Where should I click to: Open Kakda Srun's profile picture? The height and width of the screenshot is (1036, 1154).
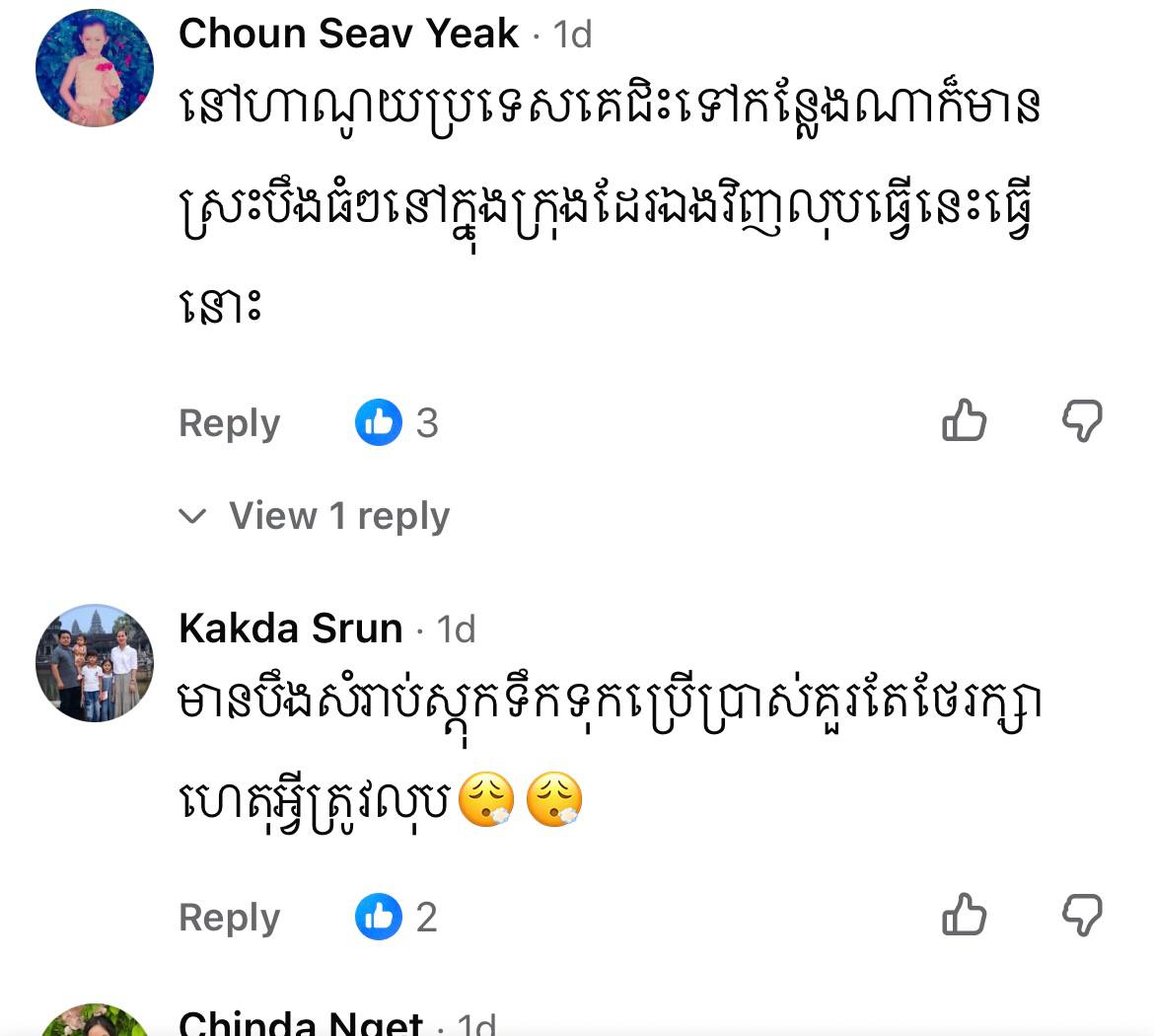[95, 663]
